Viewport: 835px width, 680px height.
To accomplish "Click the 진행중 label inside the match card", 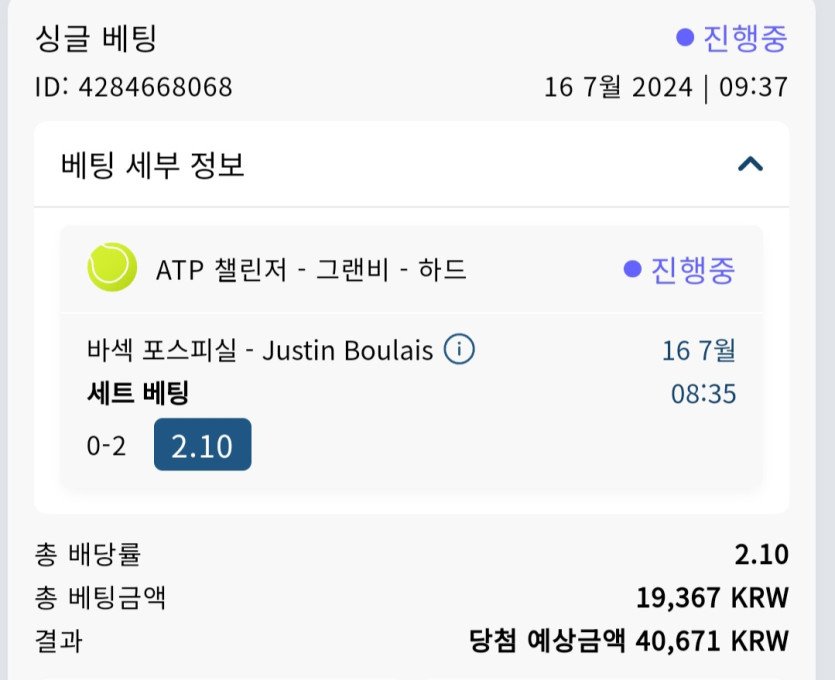I will 692,269.
